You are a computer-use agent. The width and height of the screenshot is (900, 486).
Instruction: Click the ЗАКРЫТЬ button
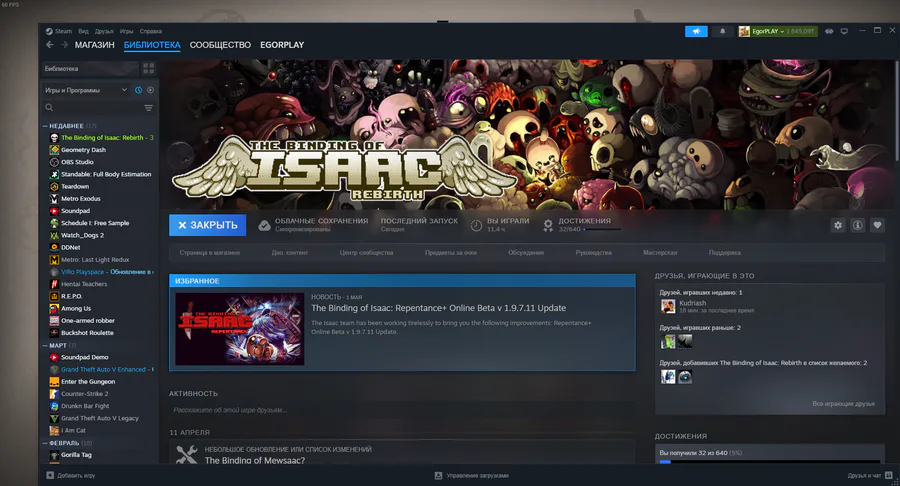click(207, 225)
